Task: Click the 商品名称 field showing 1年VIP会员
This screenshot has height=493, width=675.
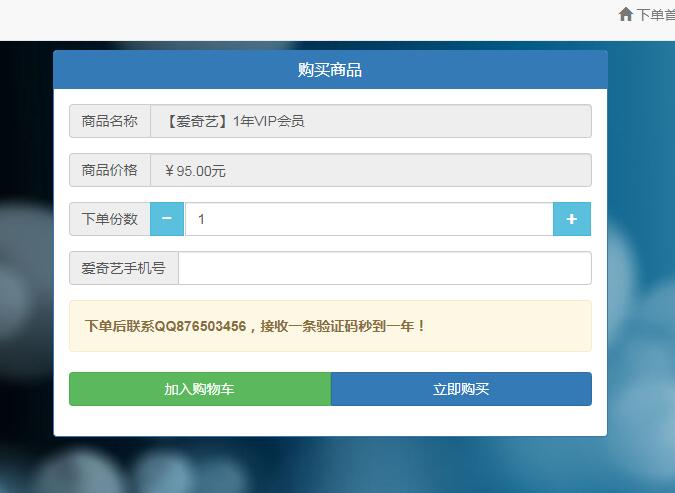Action: click(371, 121)
